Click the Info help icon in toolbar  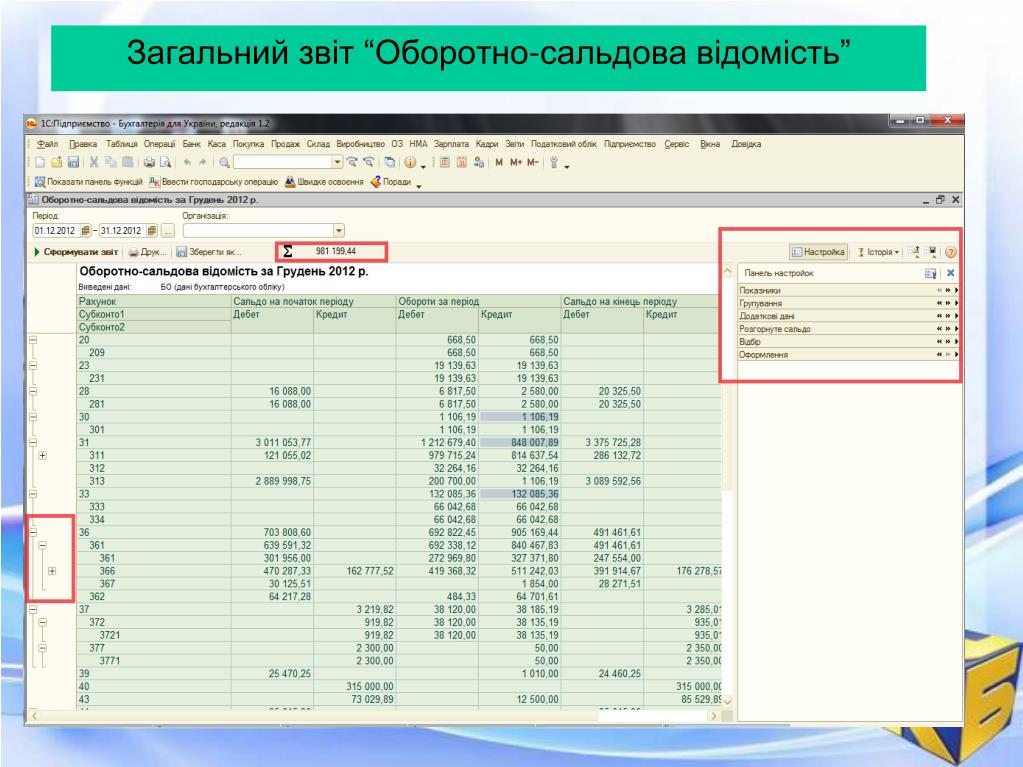410,162
